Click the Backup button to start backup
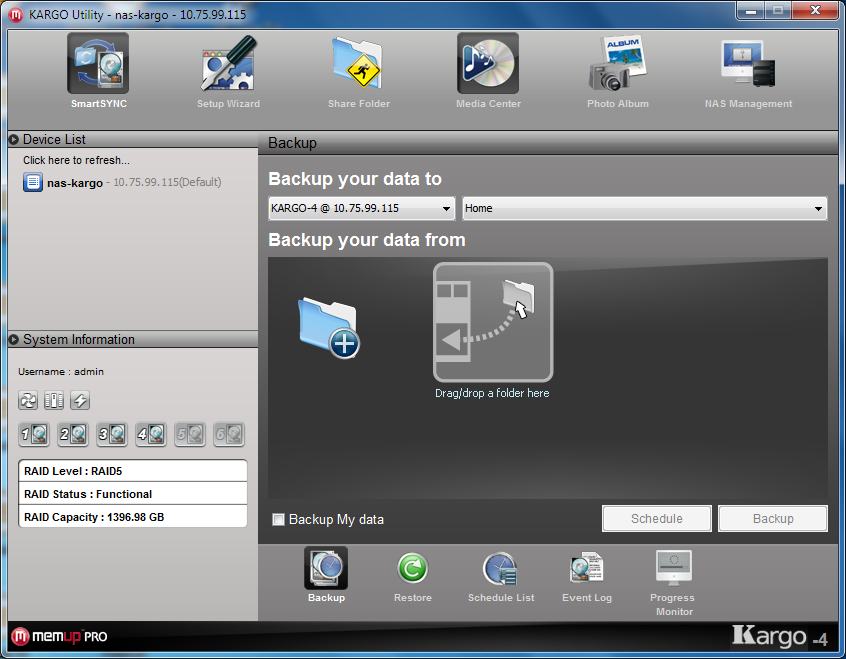846x659 pixels. [773, 519]
